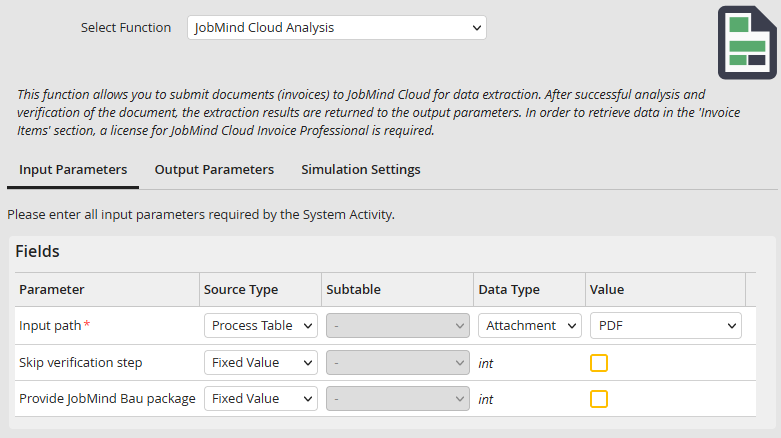
Task: Click the 'Skip verification step' label
Action: tap(81, 362)
